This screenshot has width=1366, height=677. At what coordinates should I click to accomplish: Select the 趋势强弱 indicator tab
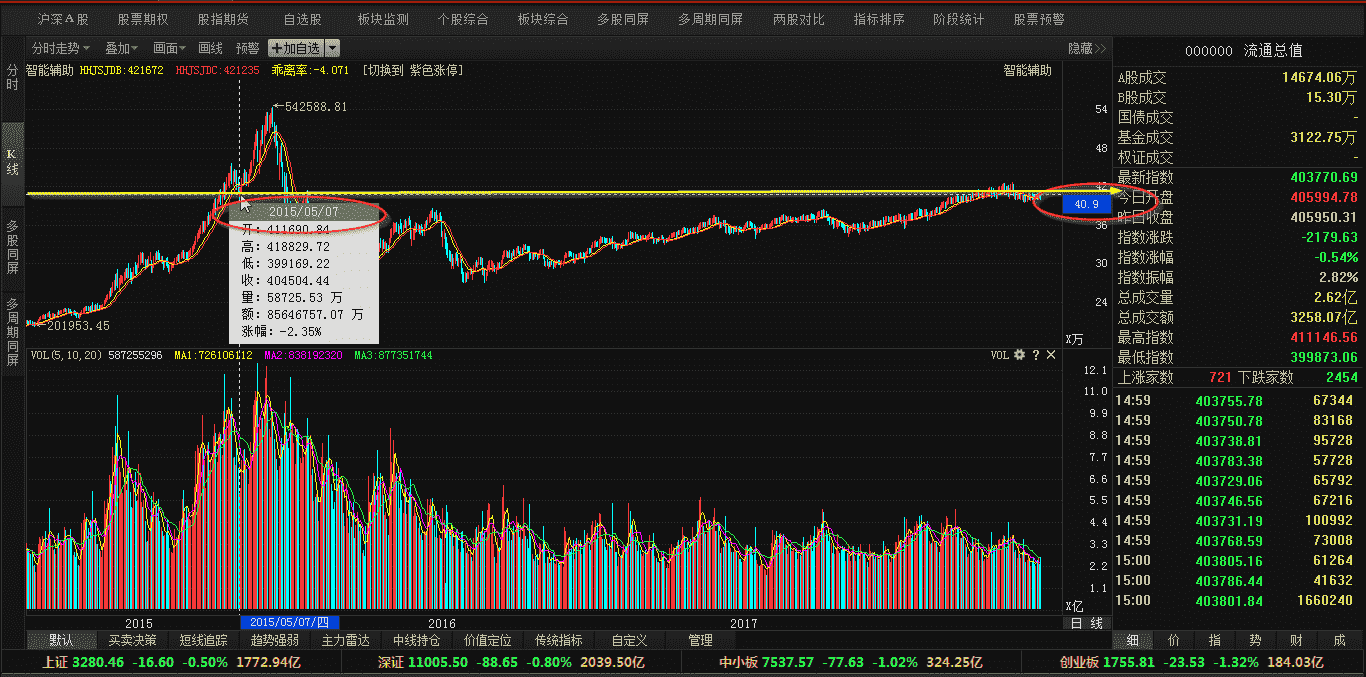274,640
